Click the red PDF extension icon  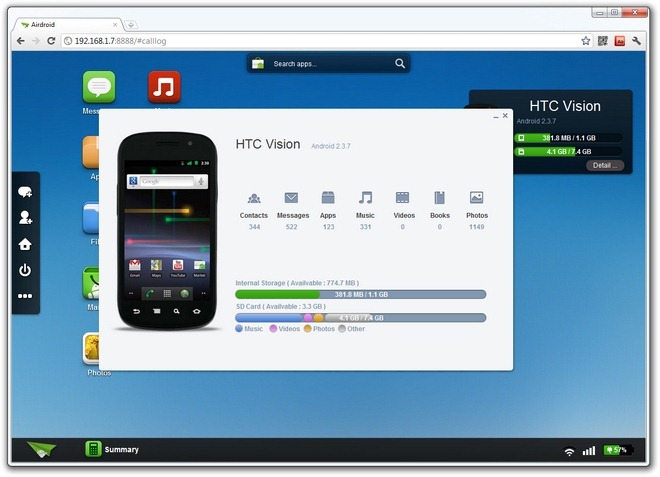tap(620, 41)
